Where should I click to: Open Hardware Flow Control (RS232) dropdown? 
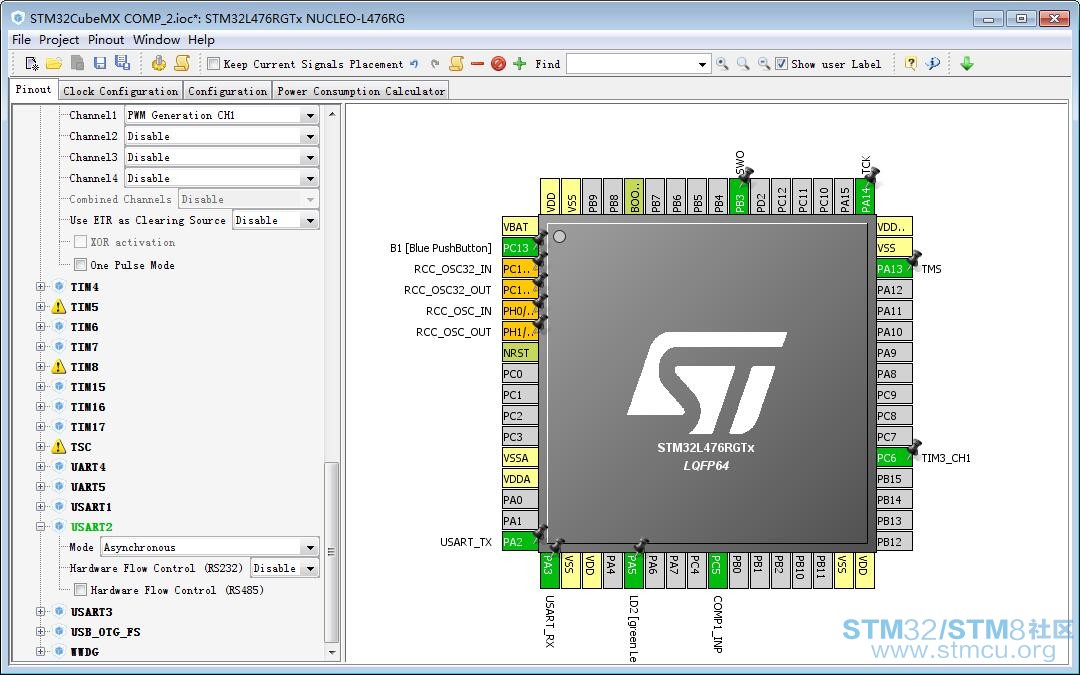[284, 568]
